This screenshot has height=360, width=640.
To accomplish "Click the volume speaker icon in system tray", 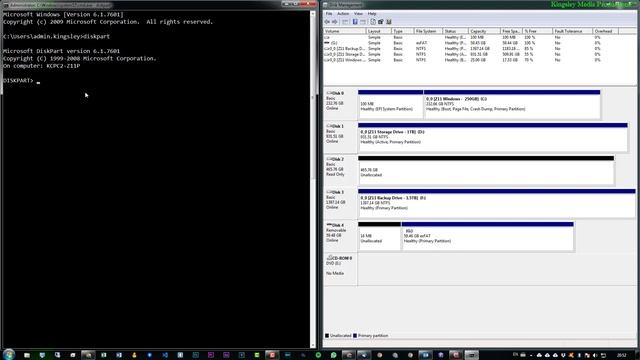I will pos(595,356).
